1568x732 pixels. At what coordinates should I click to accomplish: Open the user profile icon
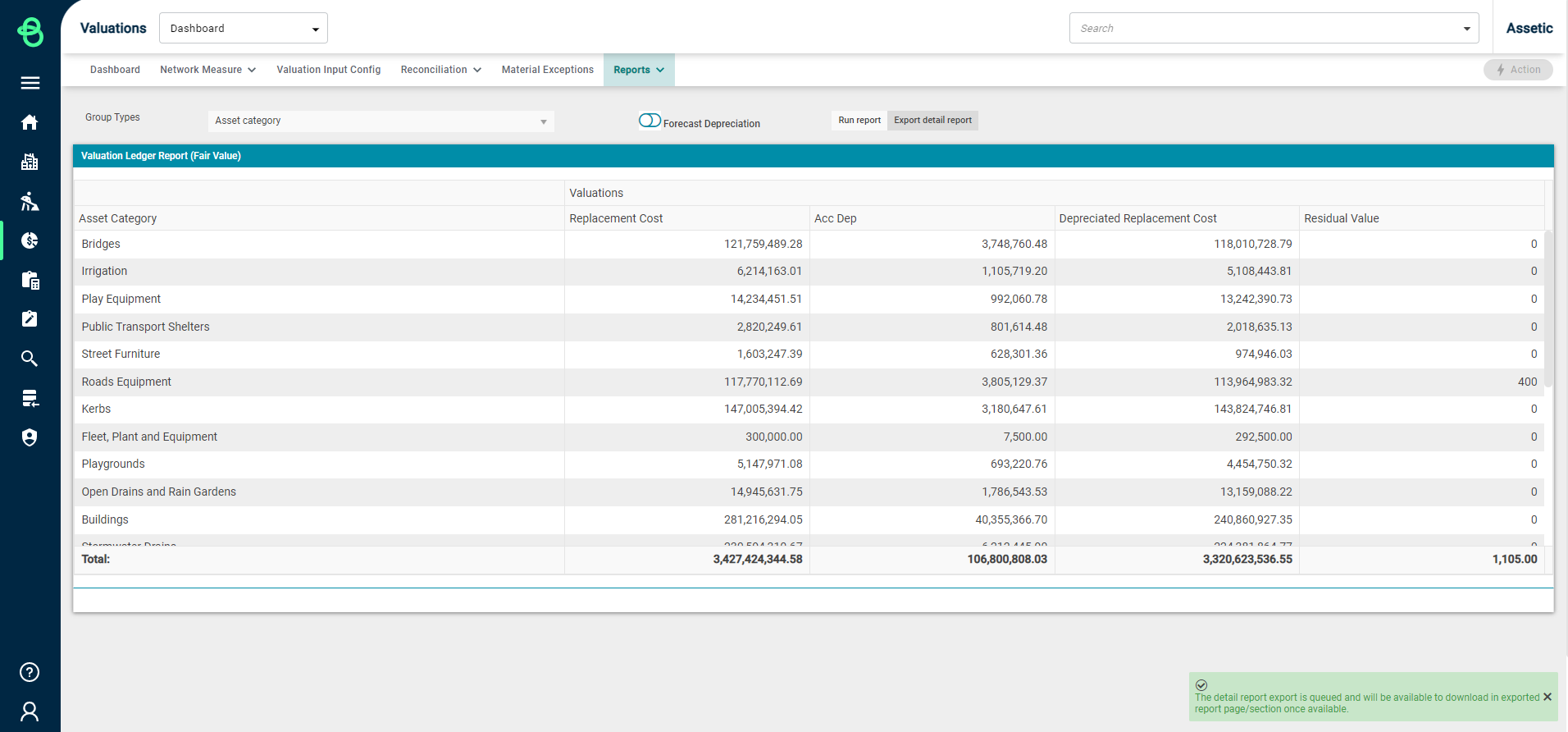(30, 711)
